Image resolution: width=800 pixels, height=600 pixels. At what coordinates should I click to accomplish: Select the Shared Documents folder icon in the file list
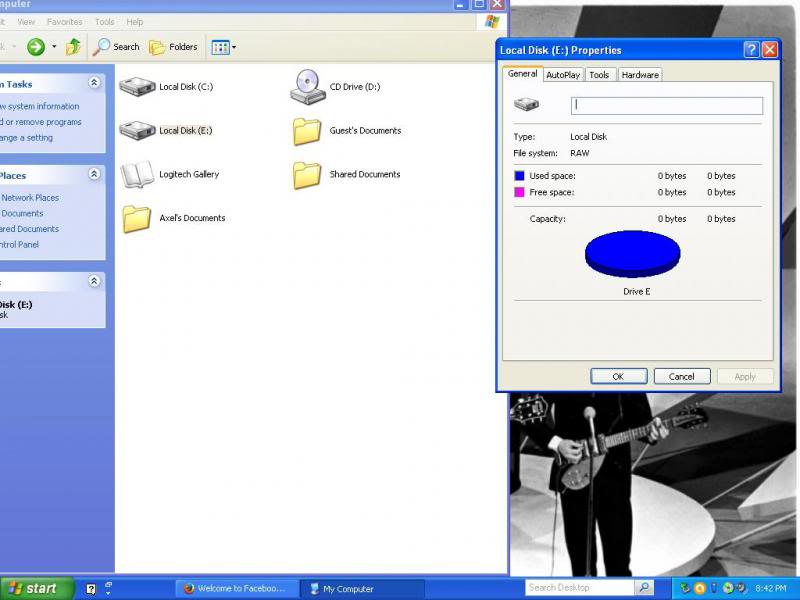tap(307, 175)
